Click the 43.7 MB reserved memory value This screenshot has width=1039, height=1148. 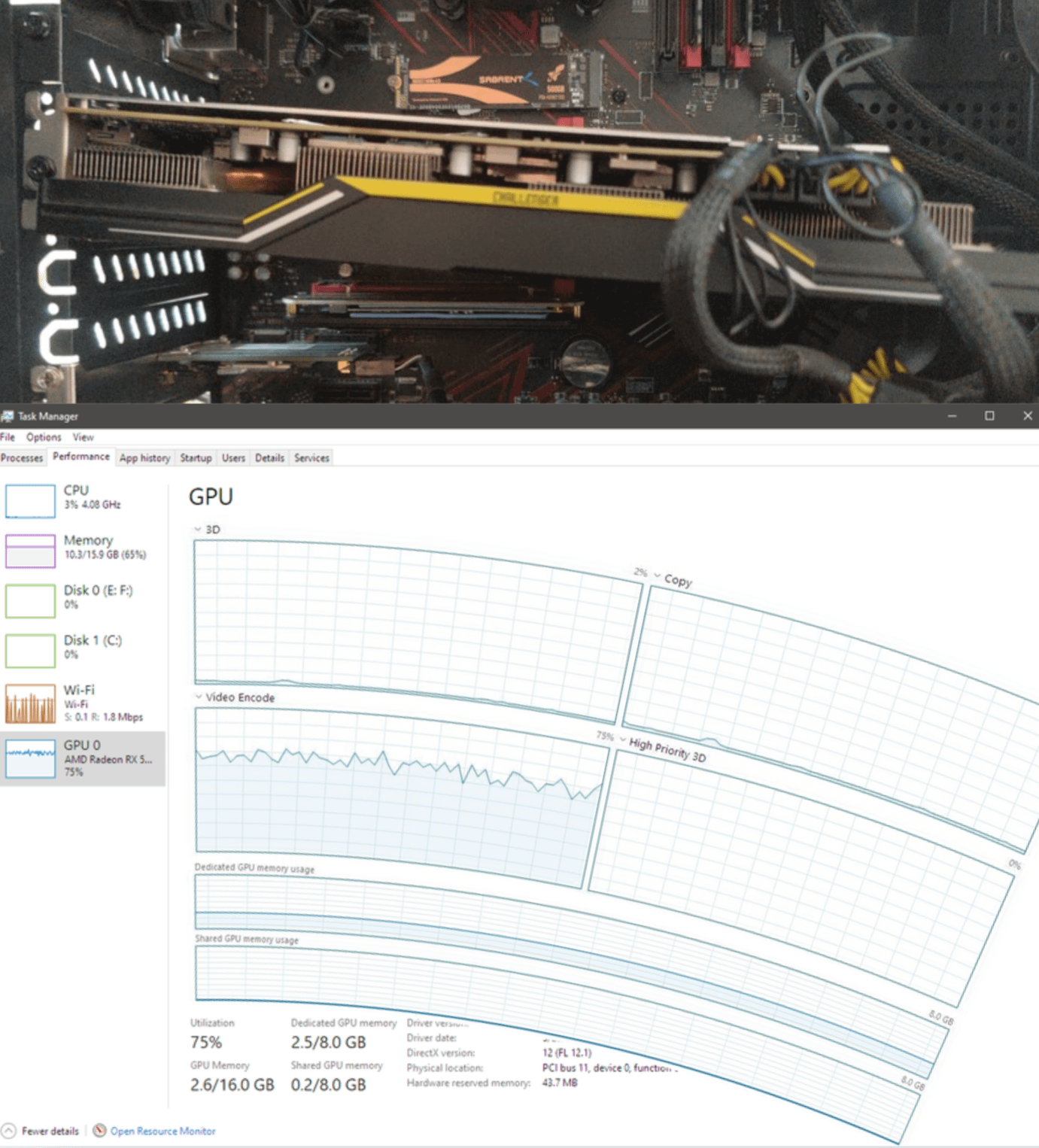click(x=560, y=1083)
